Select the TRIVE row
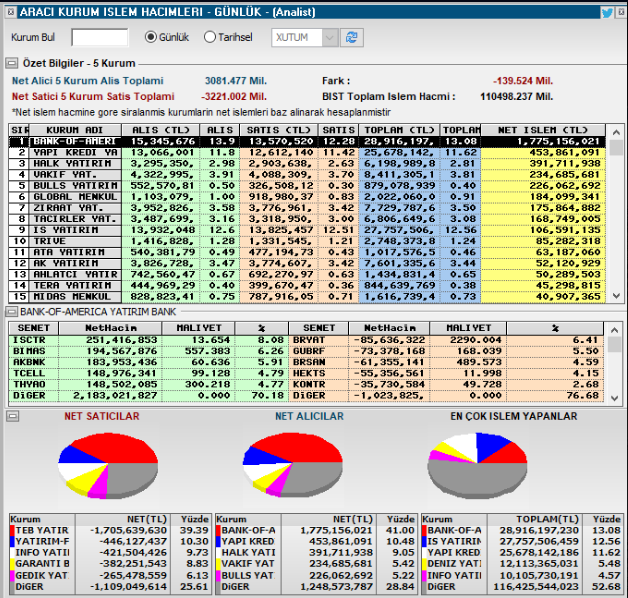 click(307, 241)
